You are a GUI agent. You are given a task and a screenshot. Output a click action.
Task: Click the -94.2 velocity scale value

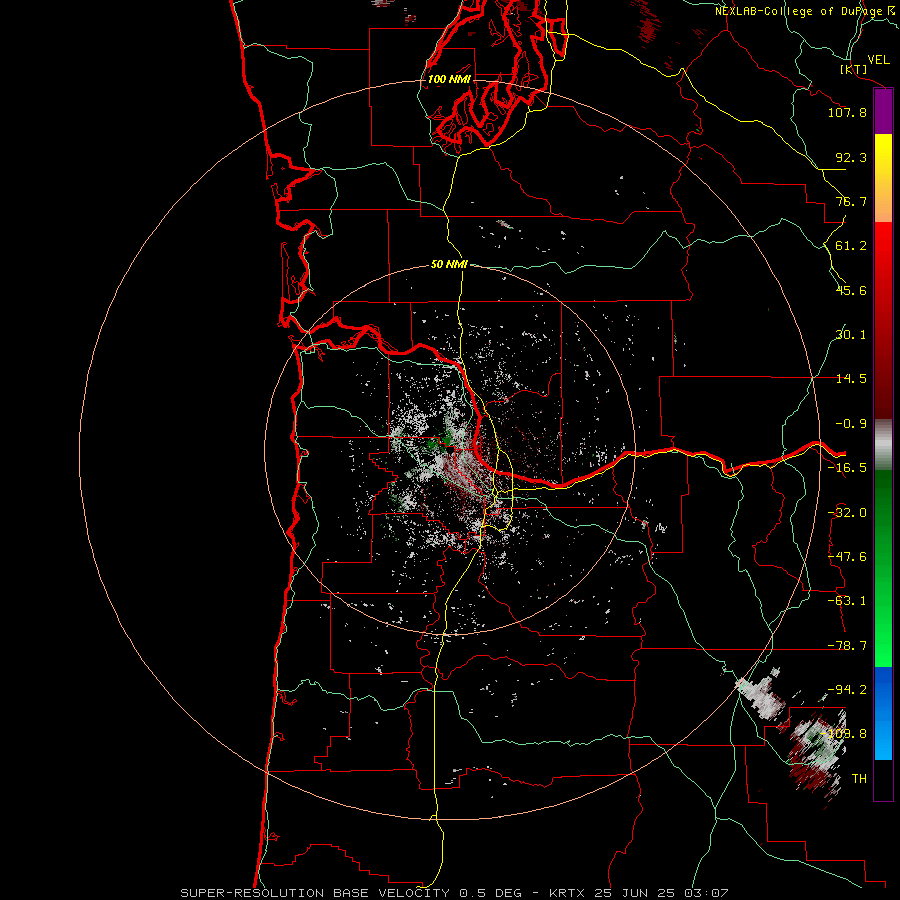(847, 690)
